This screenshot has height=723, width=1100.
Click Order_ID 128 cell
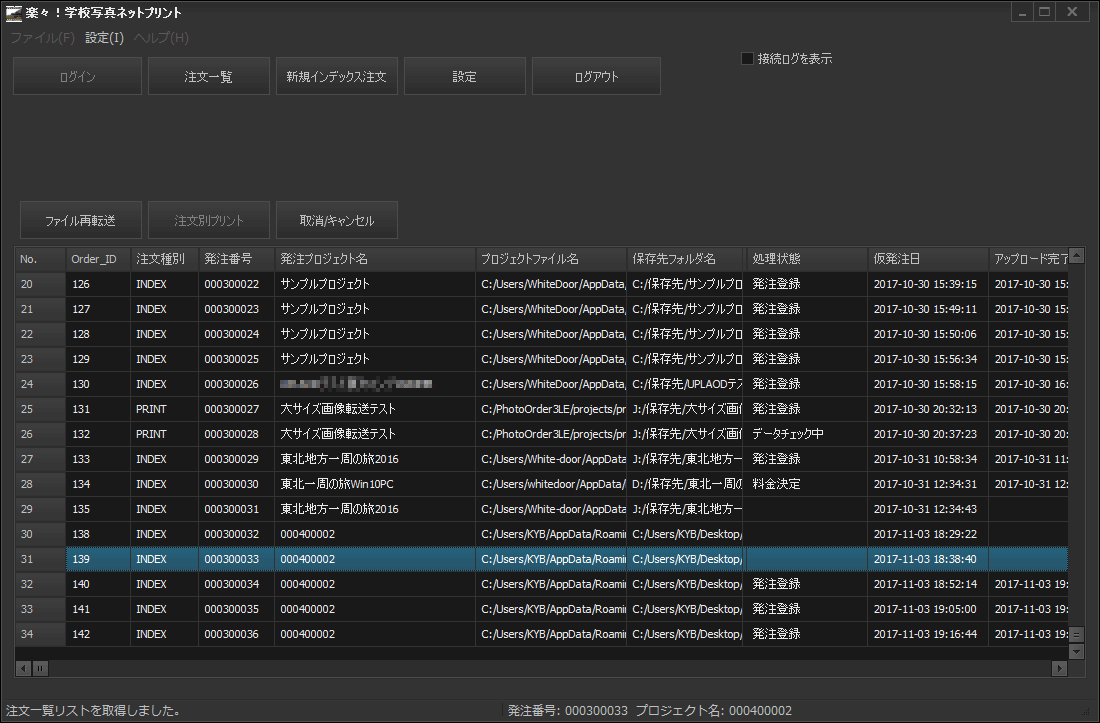(x=98, y=334)
